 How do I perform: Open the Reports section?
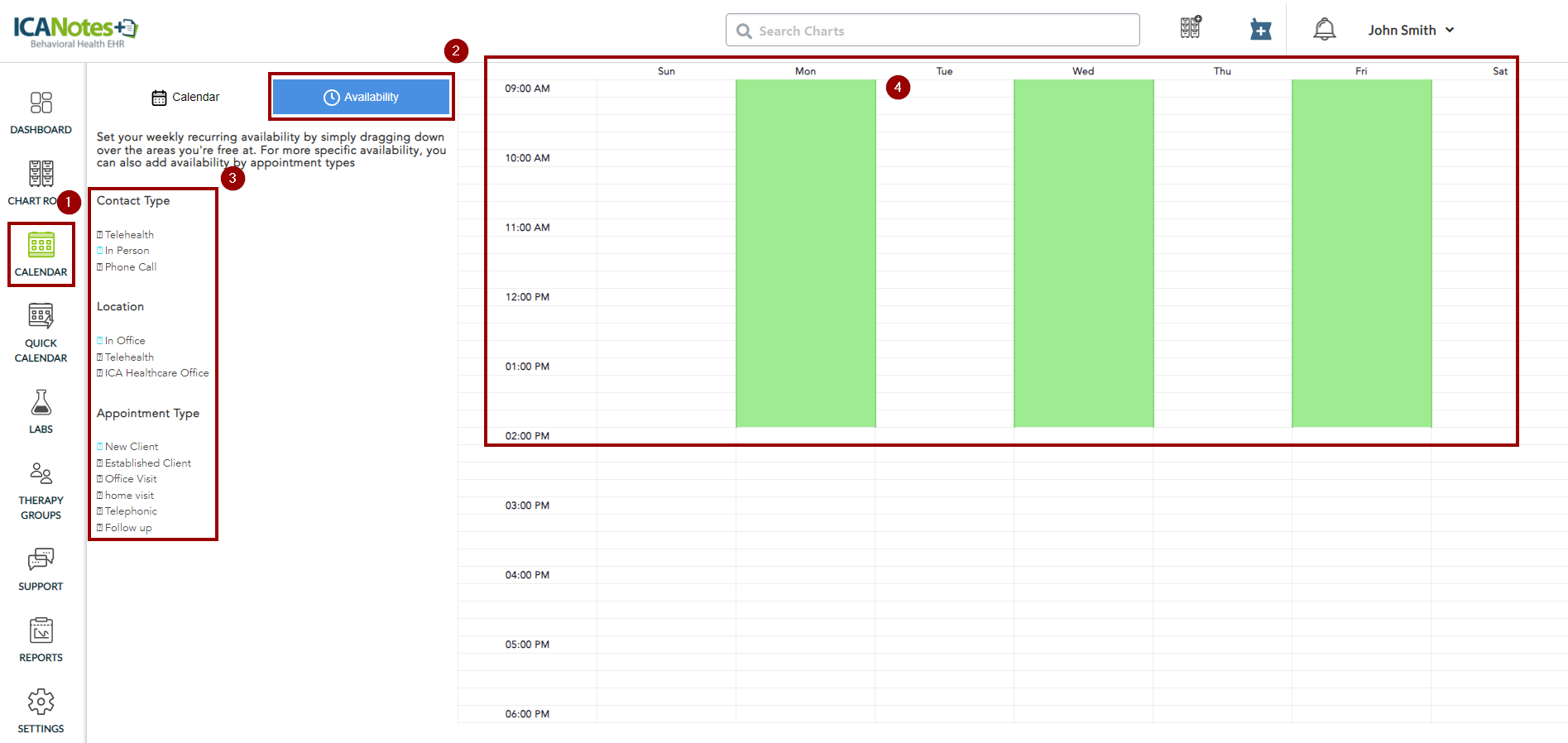[x=41, y=640]
